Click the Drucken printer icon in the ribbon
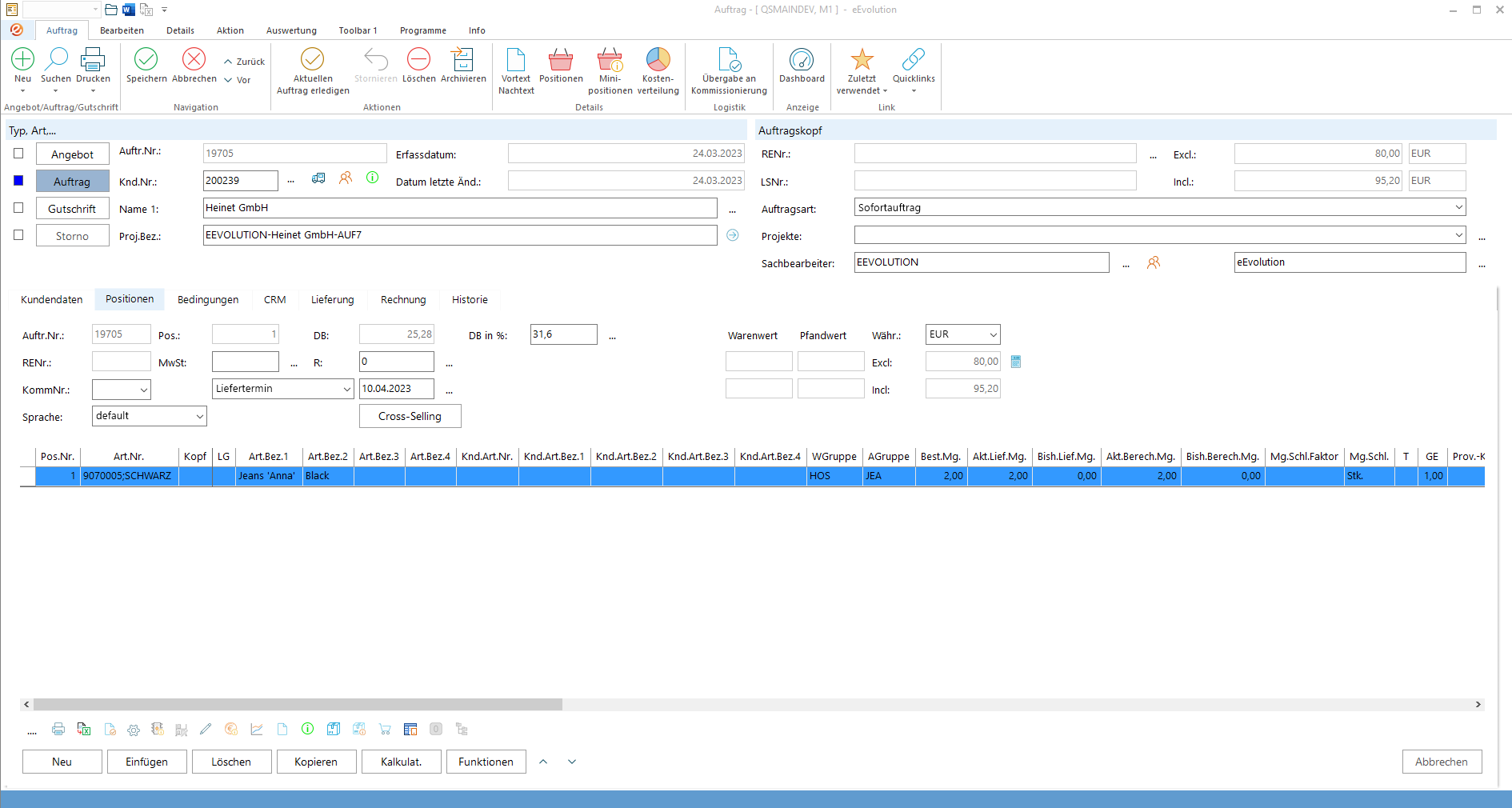The height and width of the screenshot is (808, 1512). [93, 59]
